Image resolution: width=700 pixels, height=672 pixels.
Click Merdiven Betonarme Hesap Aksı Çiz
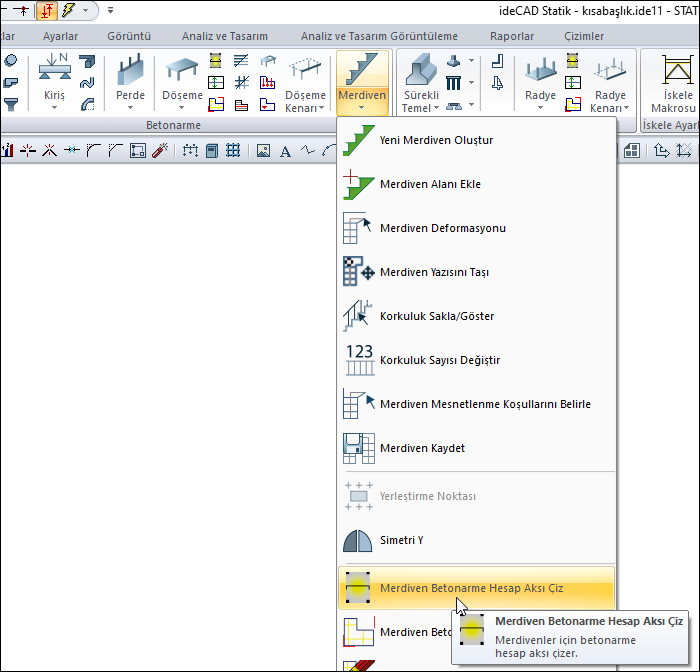coord(471,588)
